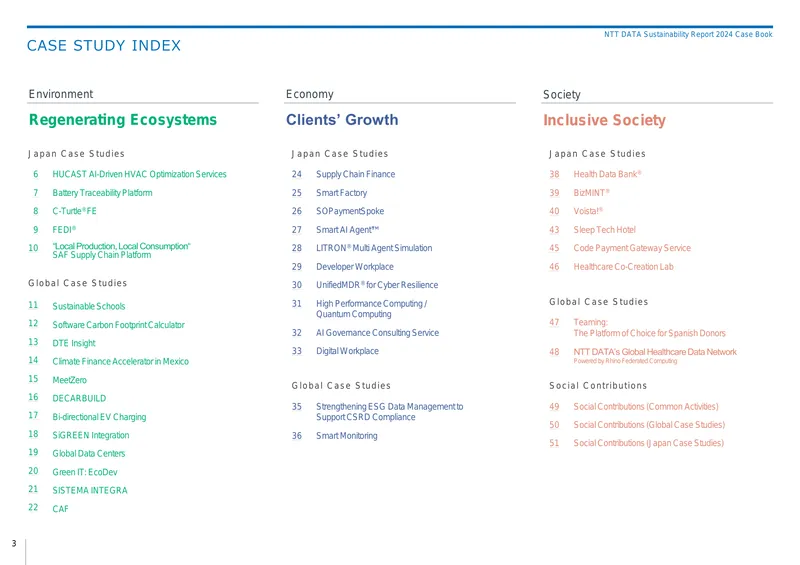The width and height of the screenshot is (800, 565).
Task: Open High Performance Computing / Quantum Computing entry
Action: (x=371, y=309)
